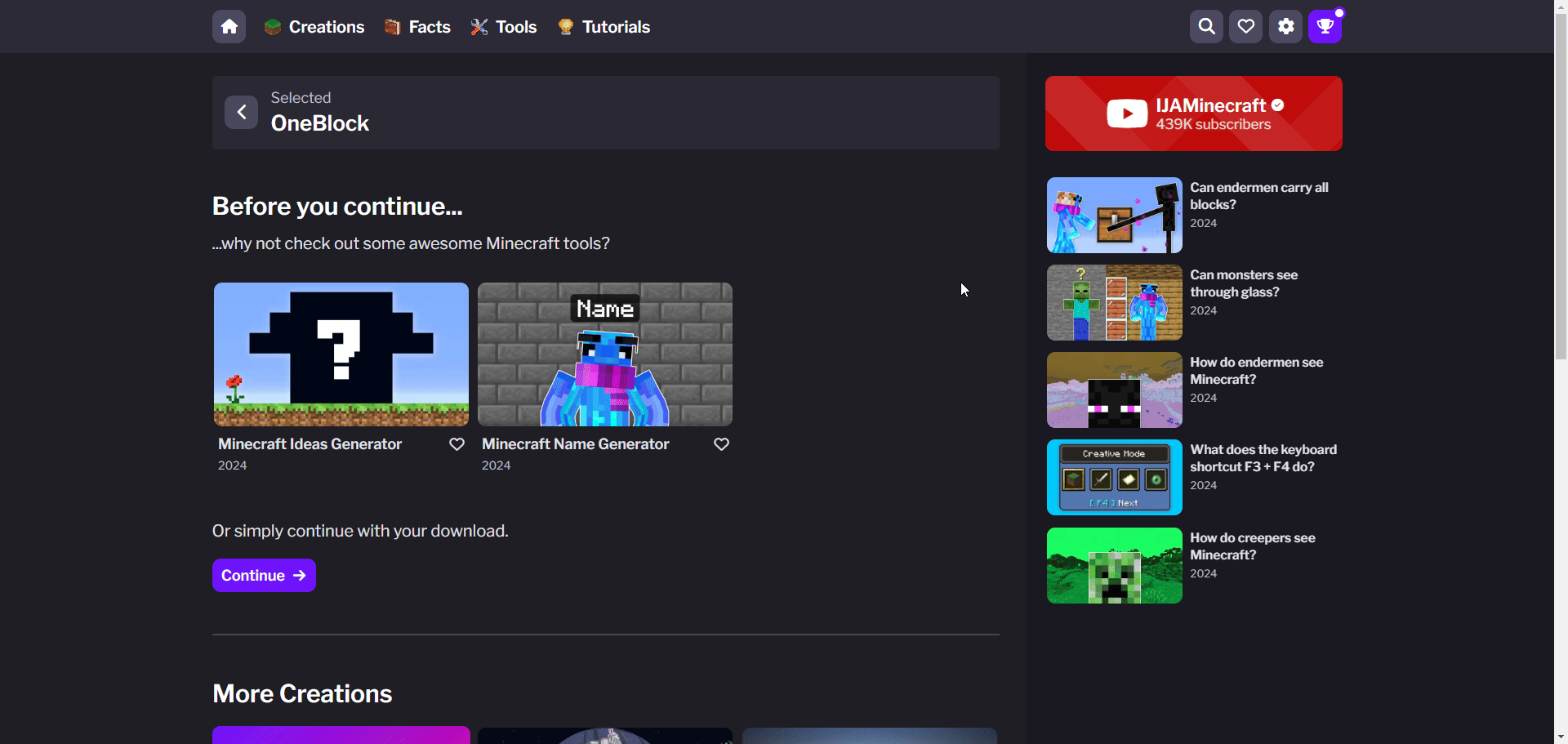
Task: Open the Tools menu
Action: pyautogui.click(x=504, y=27)
